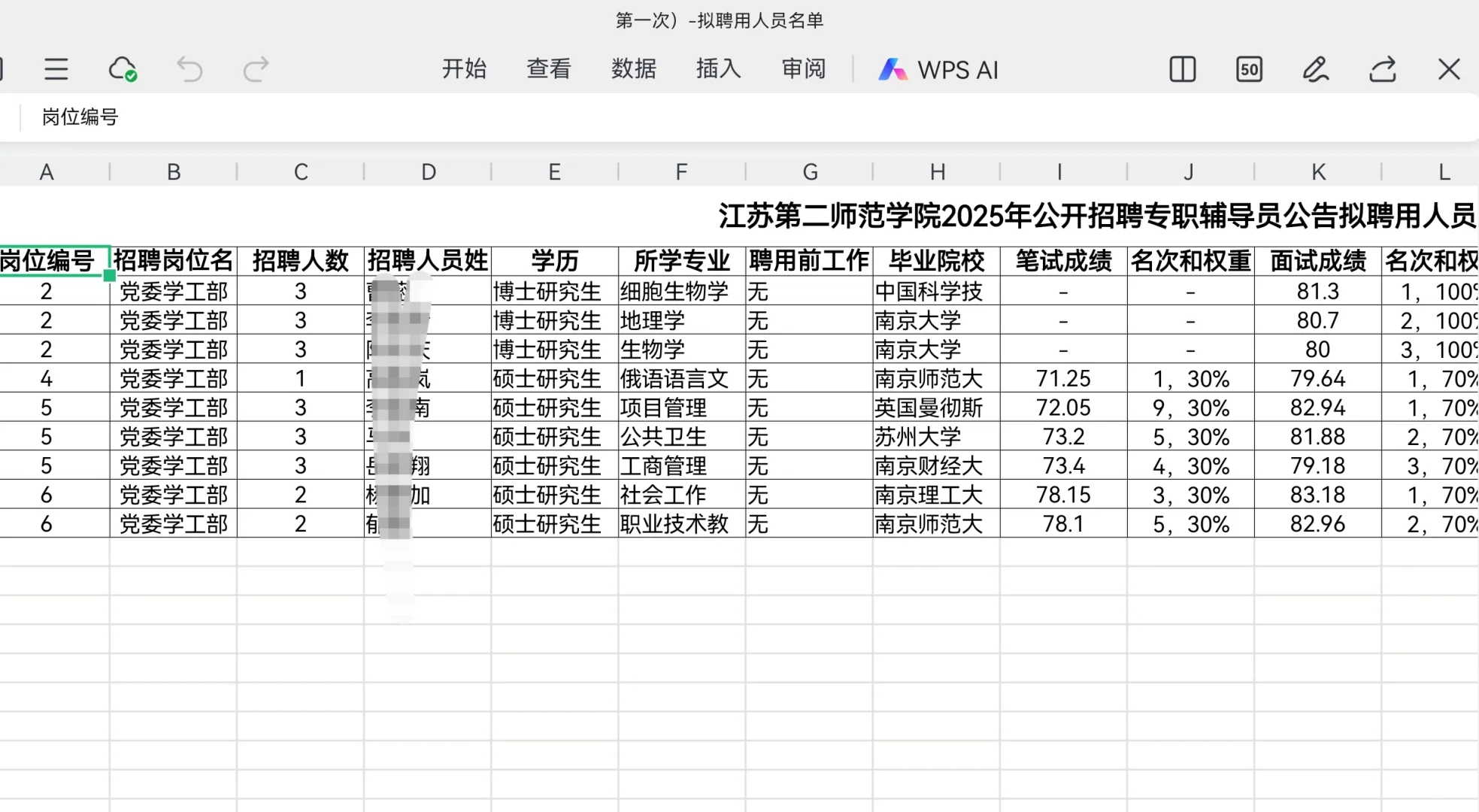Select column header K
Screen dimensions: 1479x812
1318,172
